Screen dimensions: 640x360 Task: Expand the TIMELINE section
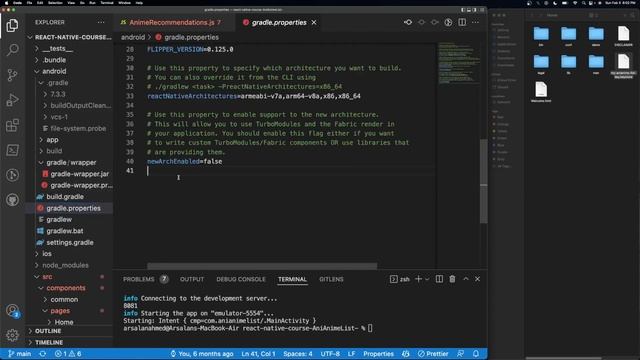click(69, 342)
